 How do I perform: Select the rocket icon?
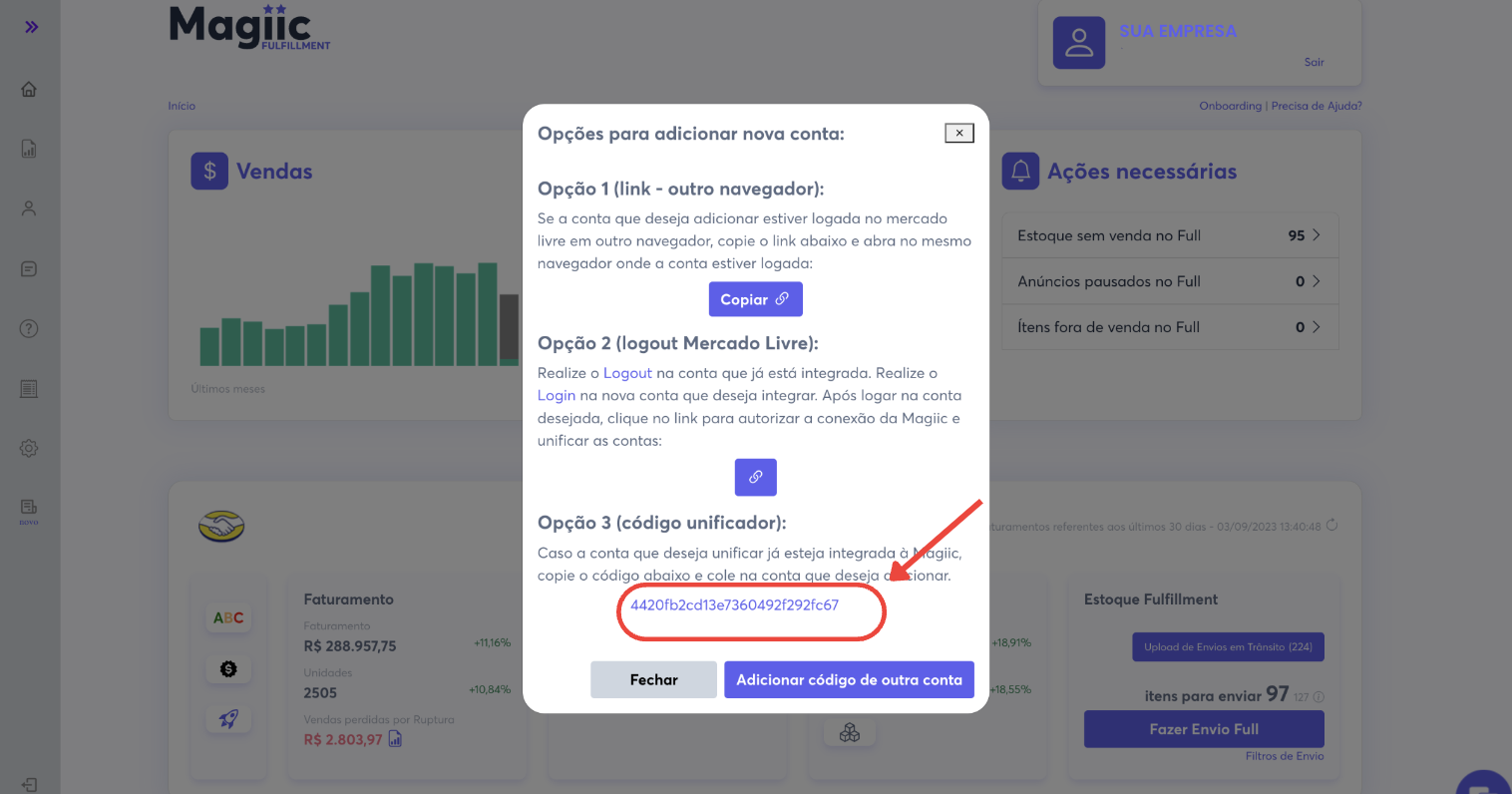[228, 719]
